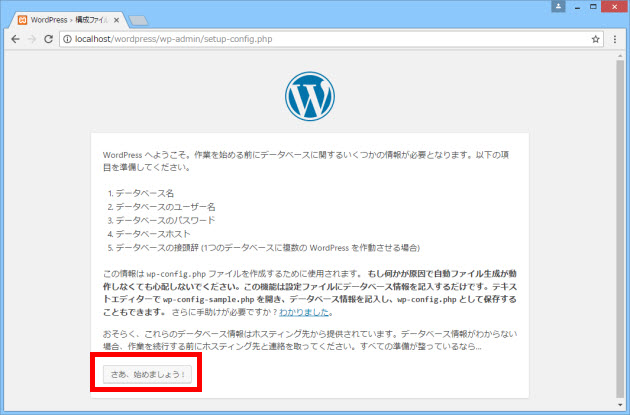The image size is (630, 415).
Task: Click the scrollbar down arrow
Action: 620,405
